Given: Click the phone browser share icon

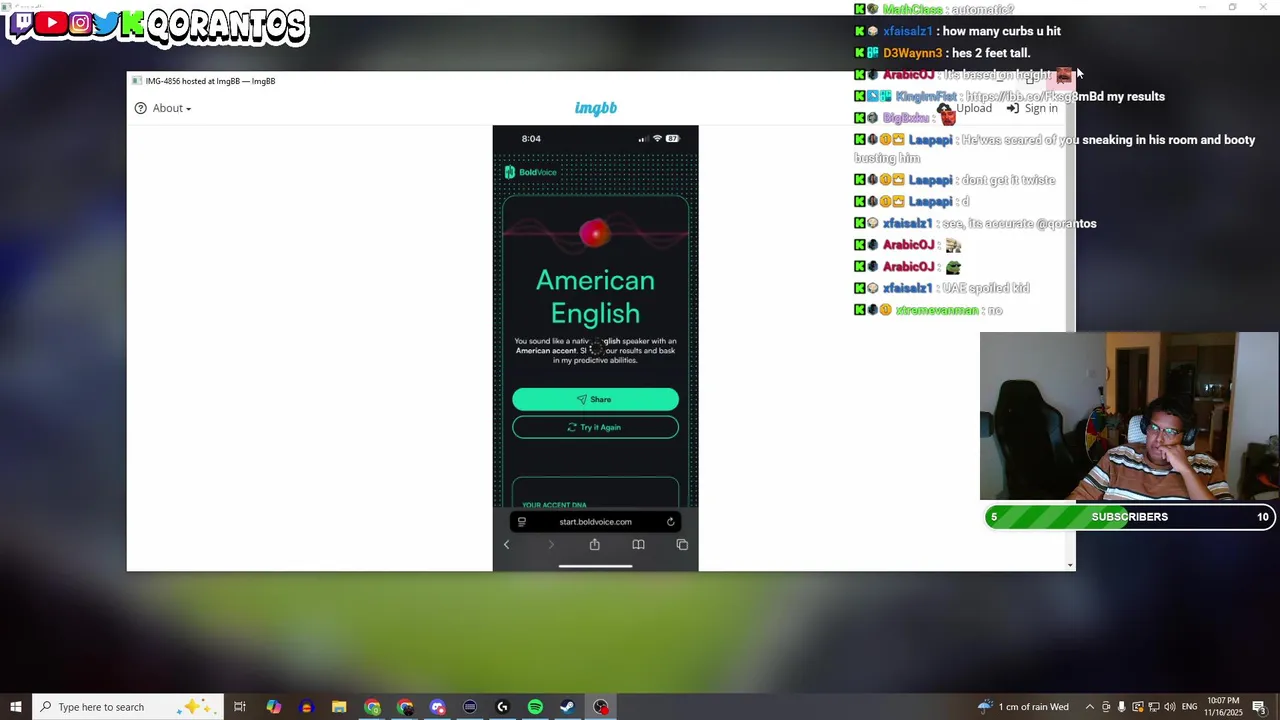Looking at the screenshot, I should coord(594,545).
